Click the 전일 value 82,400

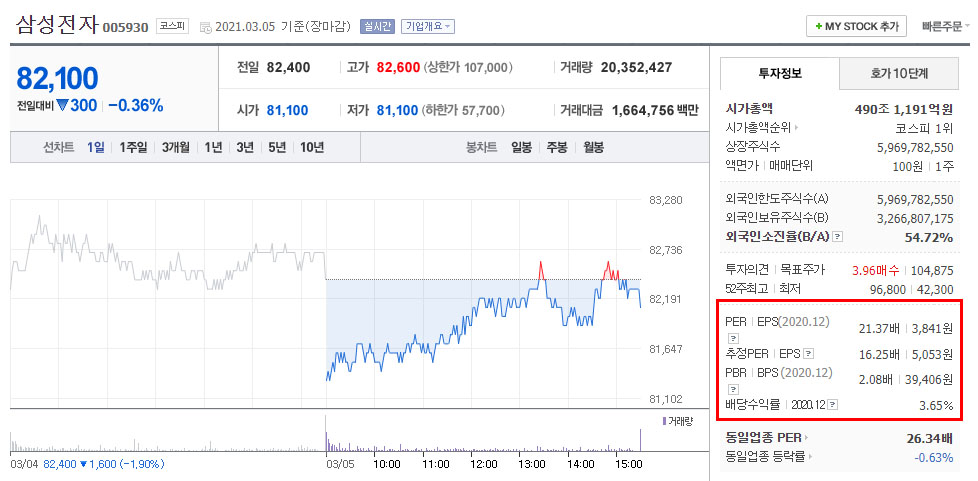tap(288, 67)
